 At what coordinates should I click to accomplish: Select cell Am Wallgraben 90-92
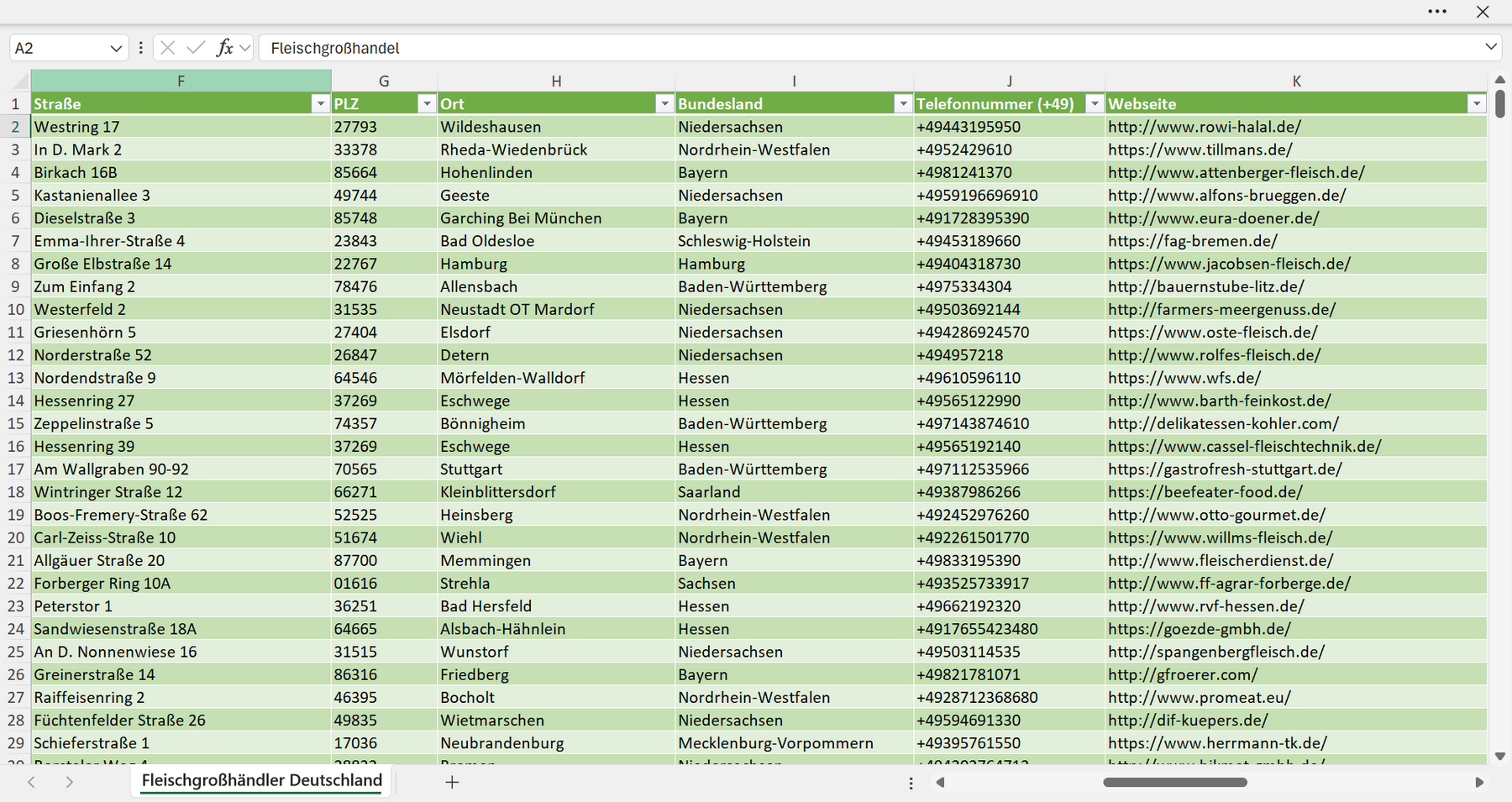[181, 469]
